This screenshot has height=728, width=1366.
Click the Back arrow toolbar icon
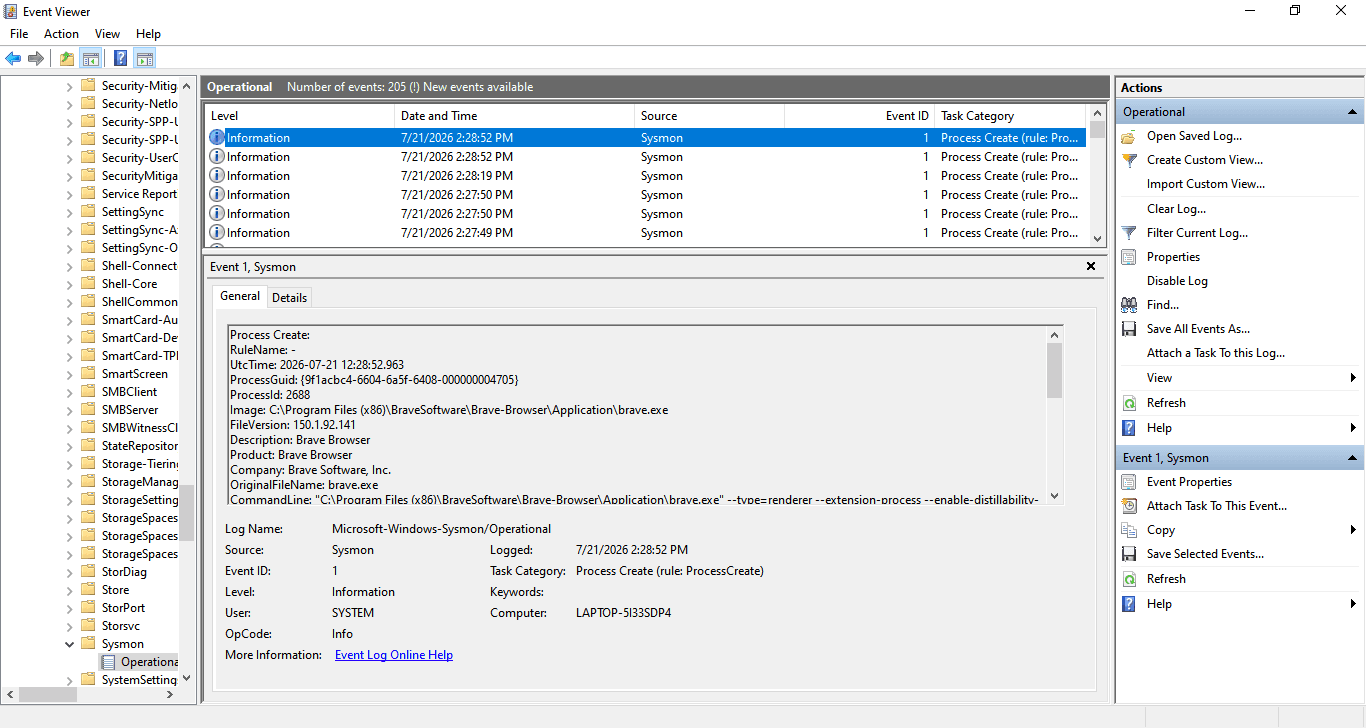[x=13, y=58]
